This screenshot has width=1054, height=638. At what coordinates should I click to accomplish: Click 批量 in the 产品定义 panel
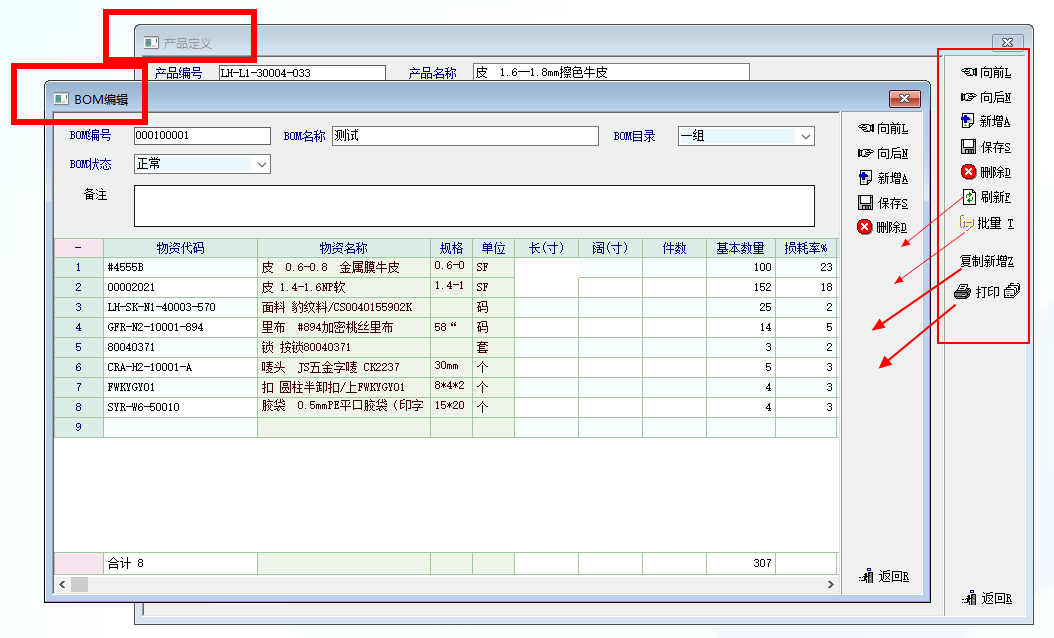point(986,223)
